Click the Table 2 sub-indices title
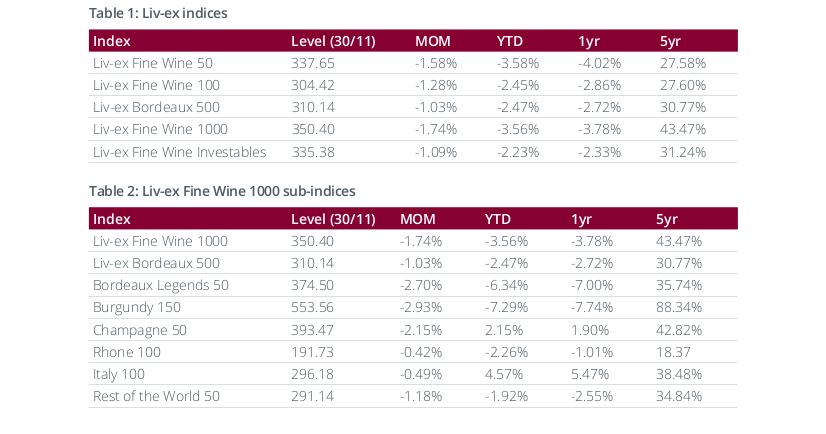826x434 pixels. pos(221,190)
